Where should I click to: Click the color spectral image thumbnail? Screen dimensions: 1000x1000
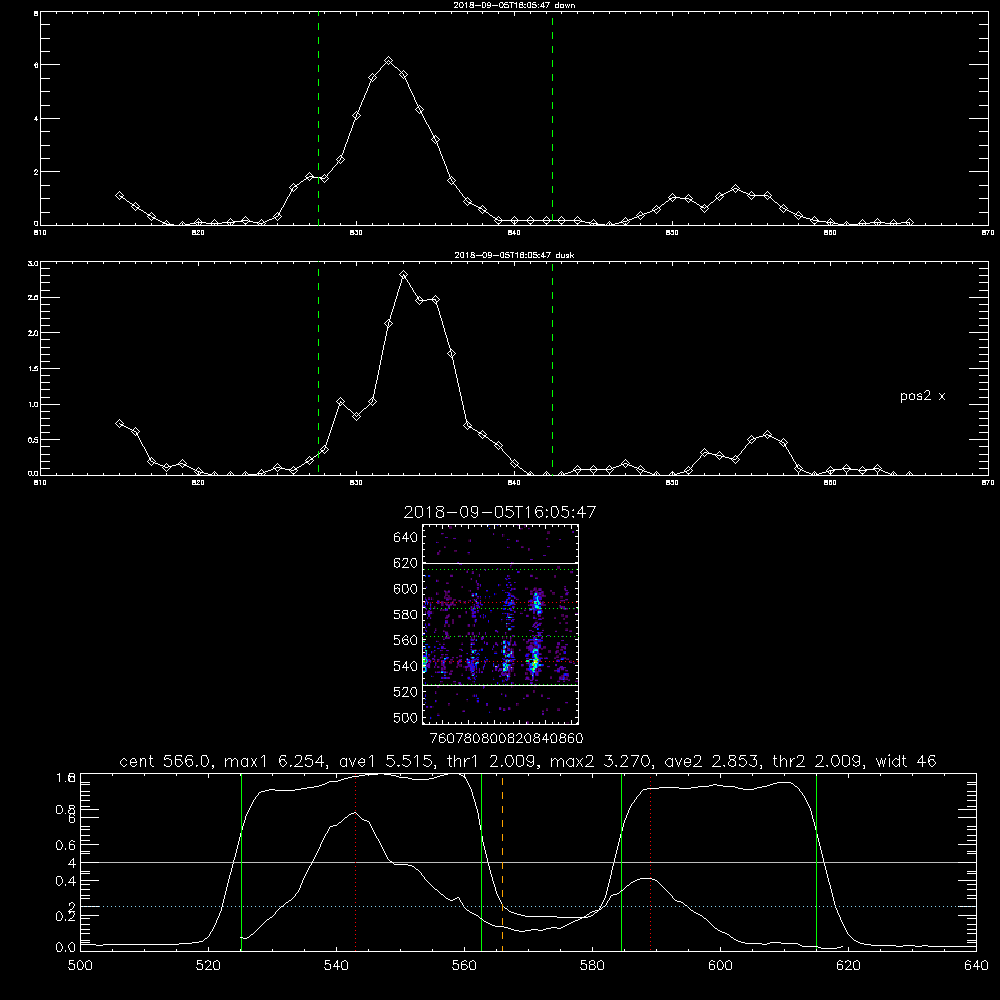[x=501, y=624]
